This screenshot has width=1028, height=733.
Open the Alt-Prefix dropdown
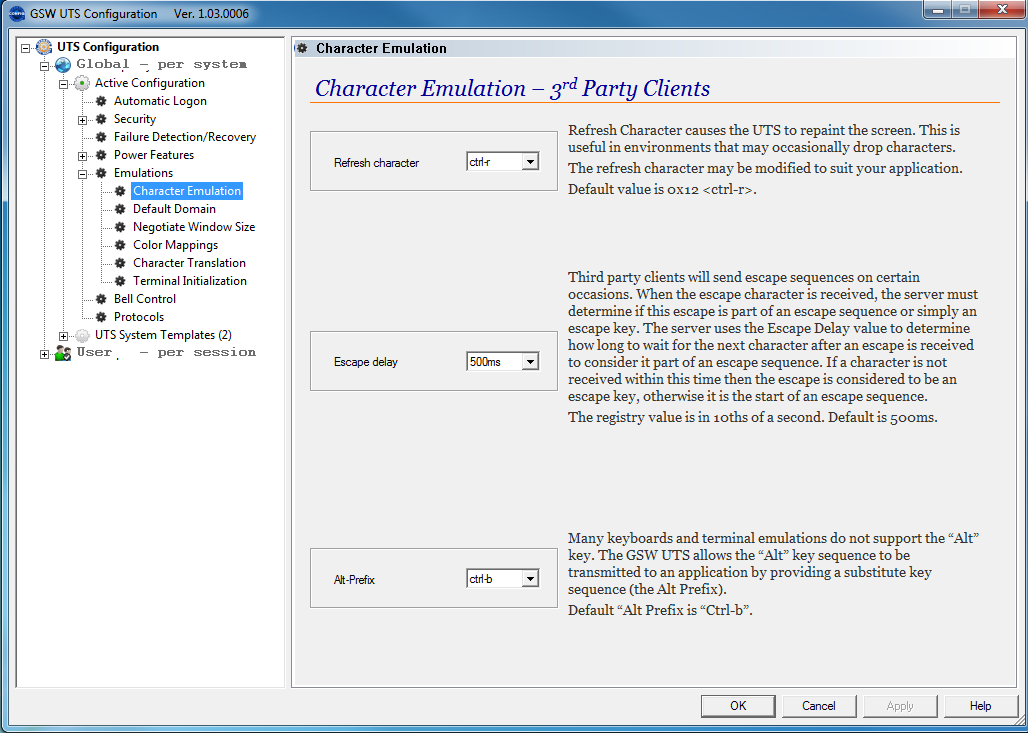(530, 578)
